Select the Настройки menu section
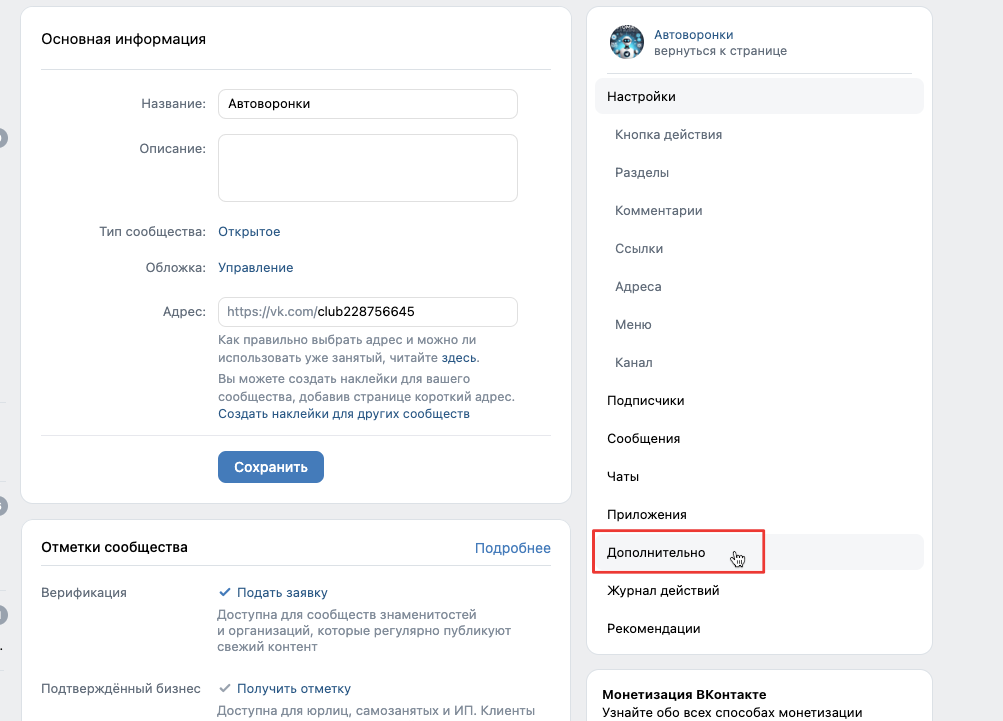 tap(641, 97)
